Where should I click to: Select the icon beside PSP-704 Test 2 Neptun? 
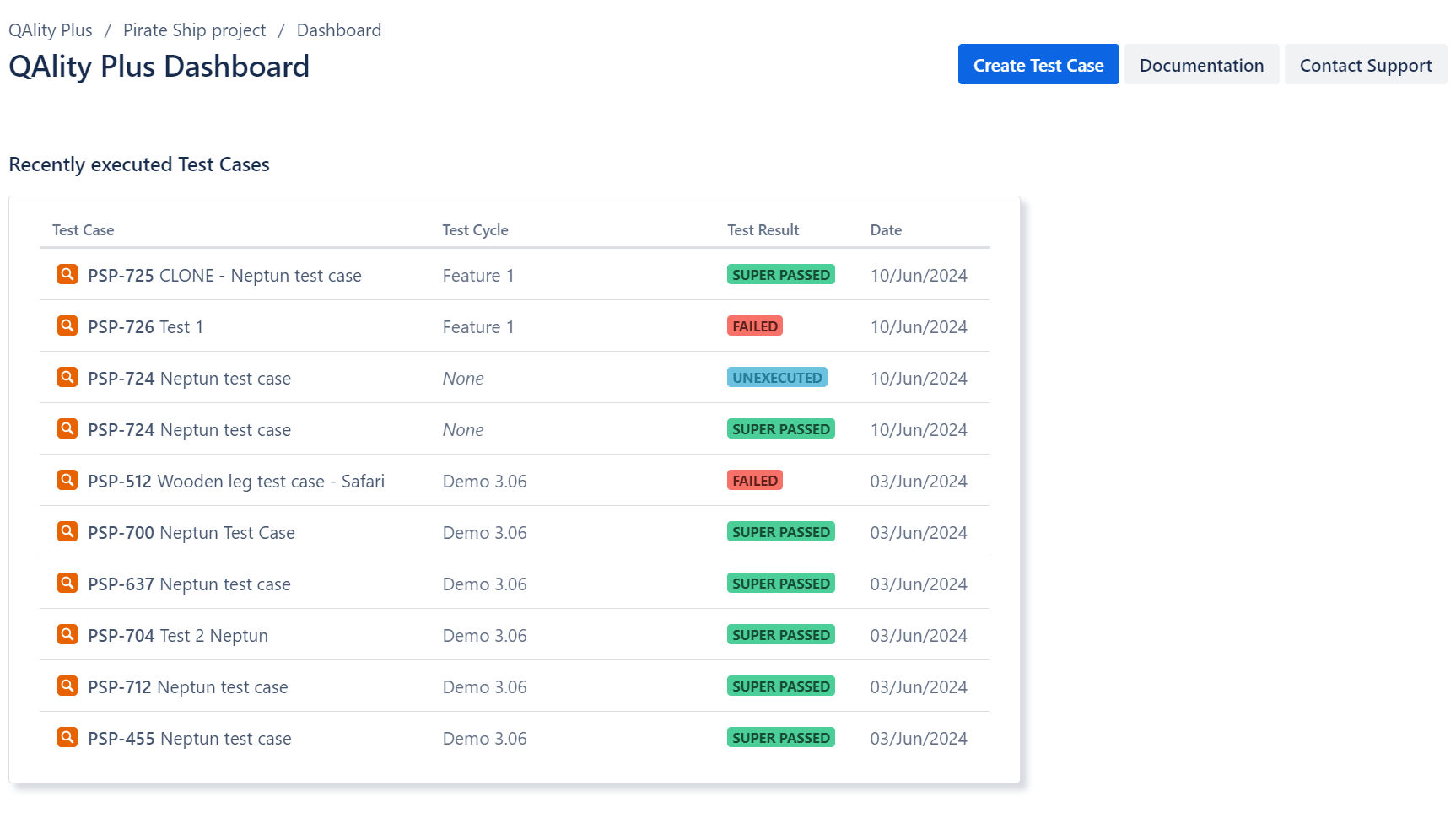pos(67,634)
